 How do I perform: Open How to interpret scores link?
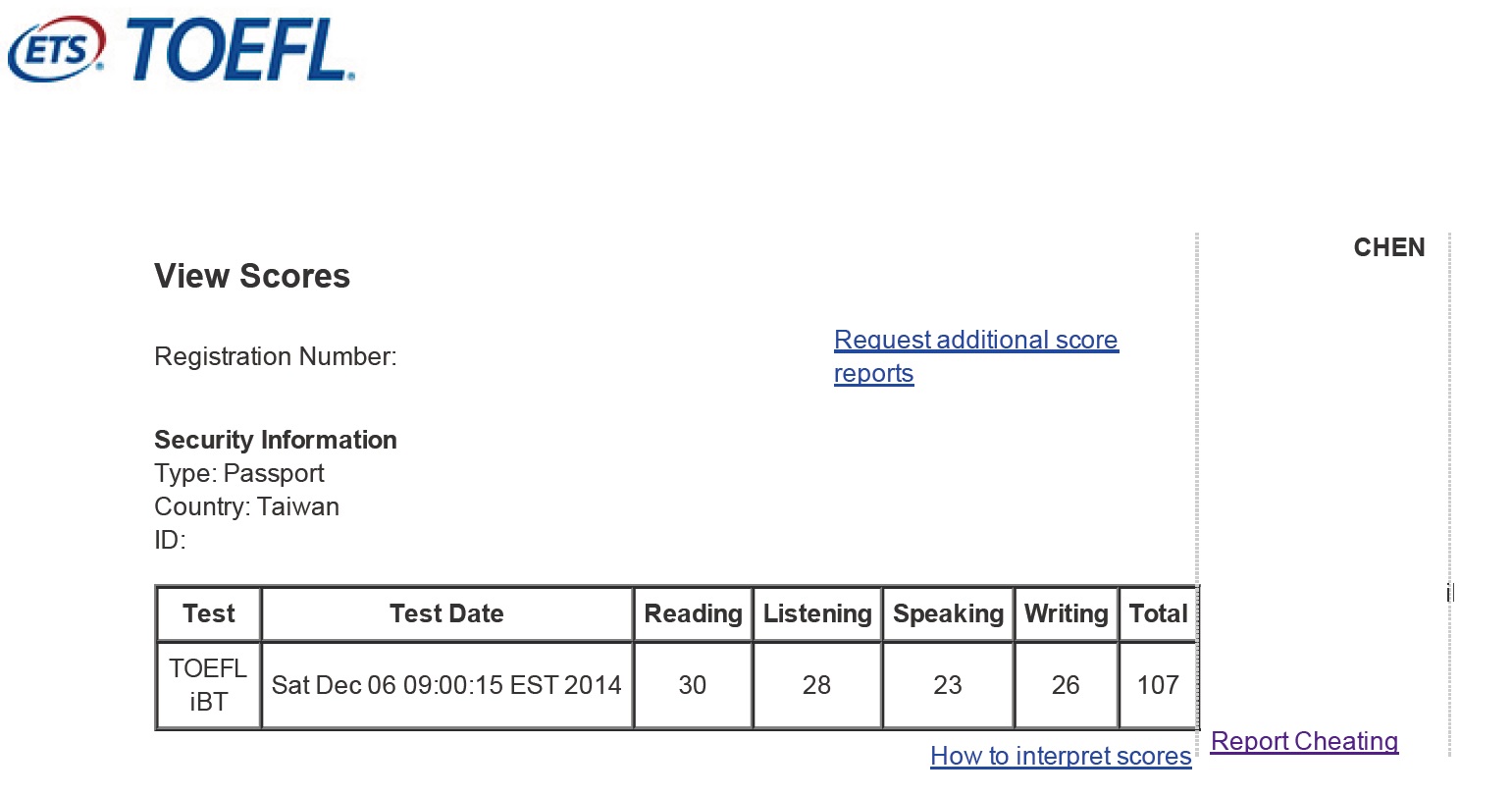1061,756
